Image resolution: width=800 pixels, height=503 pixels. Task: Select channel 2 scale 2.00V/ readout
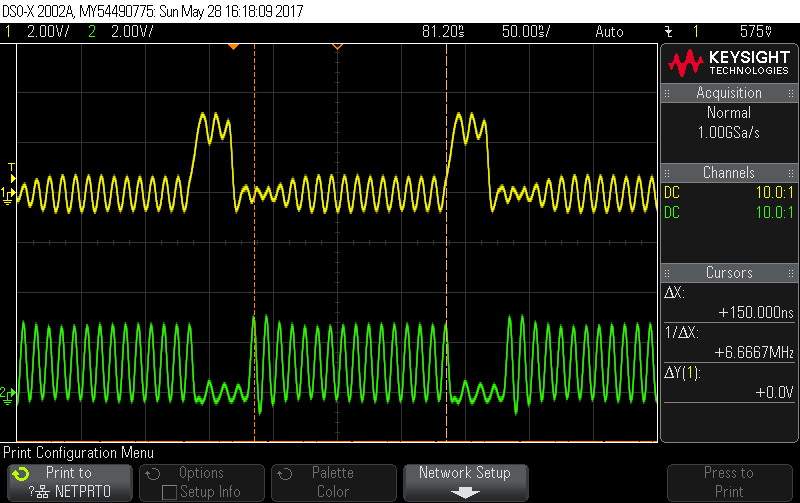[132, 32]
